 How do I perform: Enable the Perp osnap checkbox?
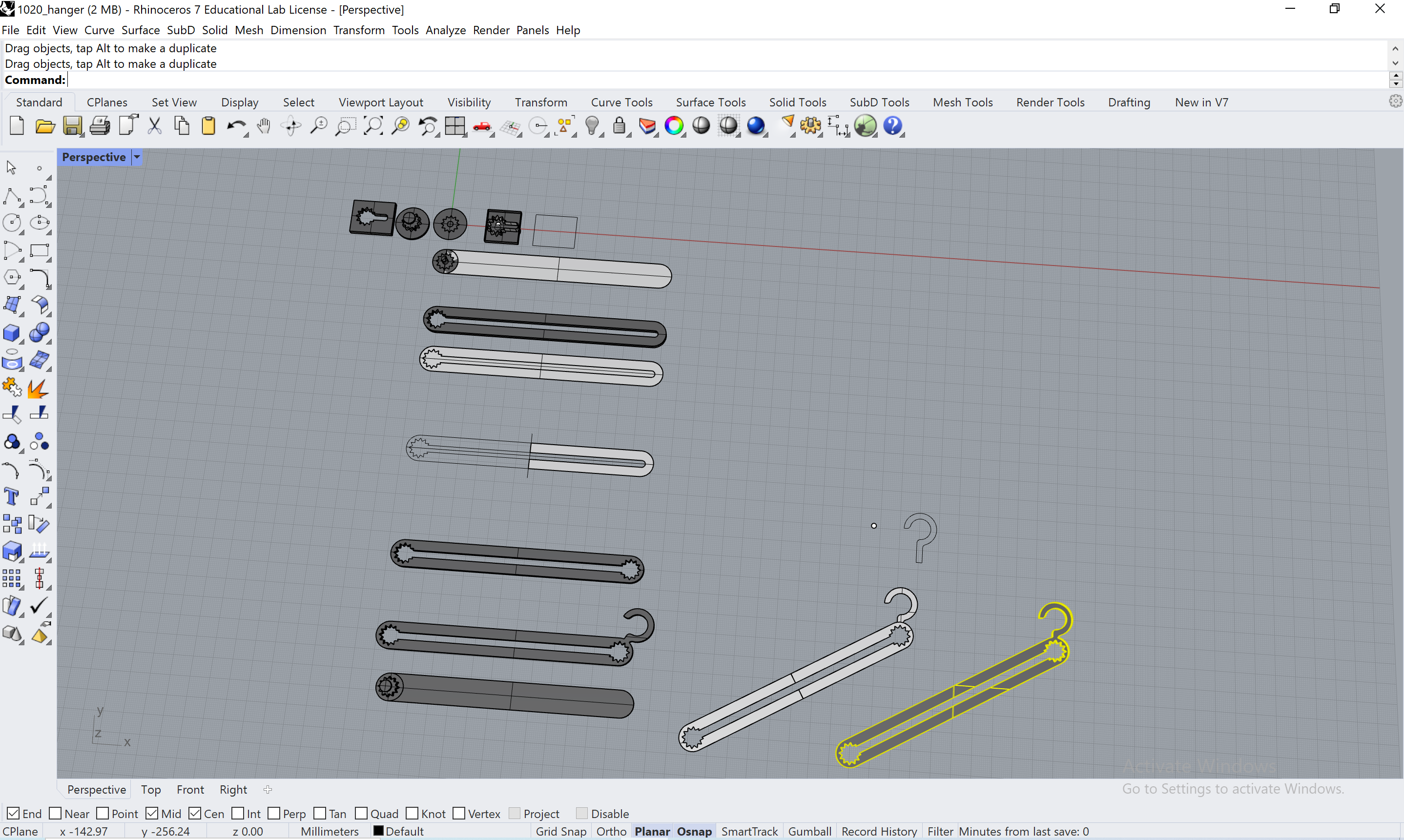[274, 813]
